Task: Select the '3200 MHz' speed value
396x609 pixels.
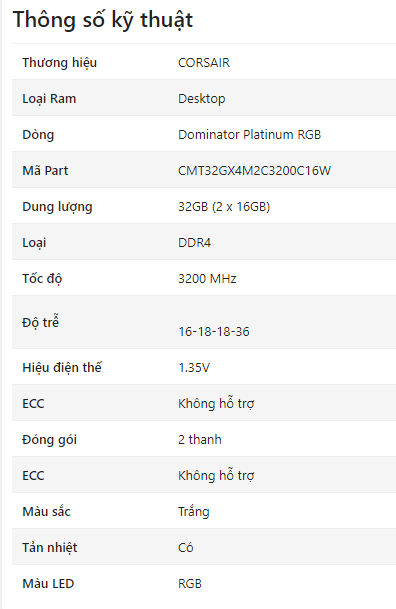Action: pyautogui.click(x=207, y=278)
